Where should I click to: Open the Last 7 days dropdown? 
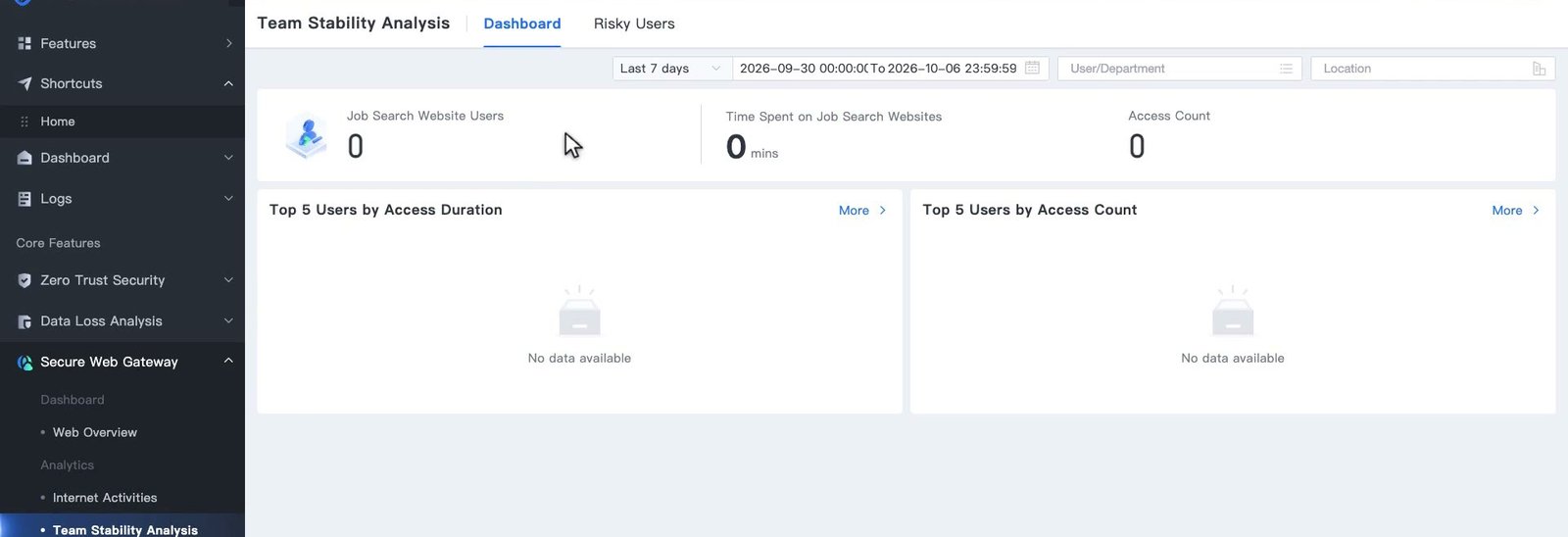pyautogui.click(x=672, y=69)
